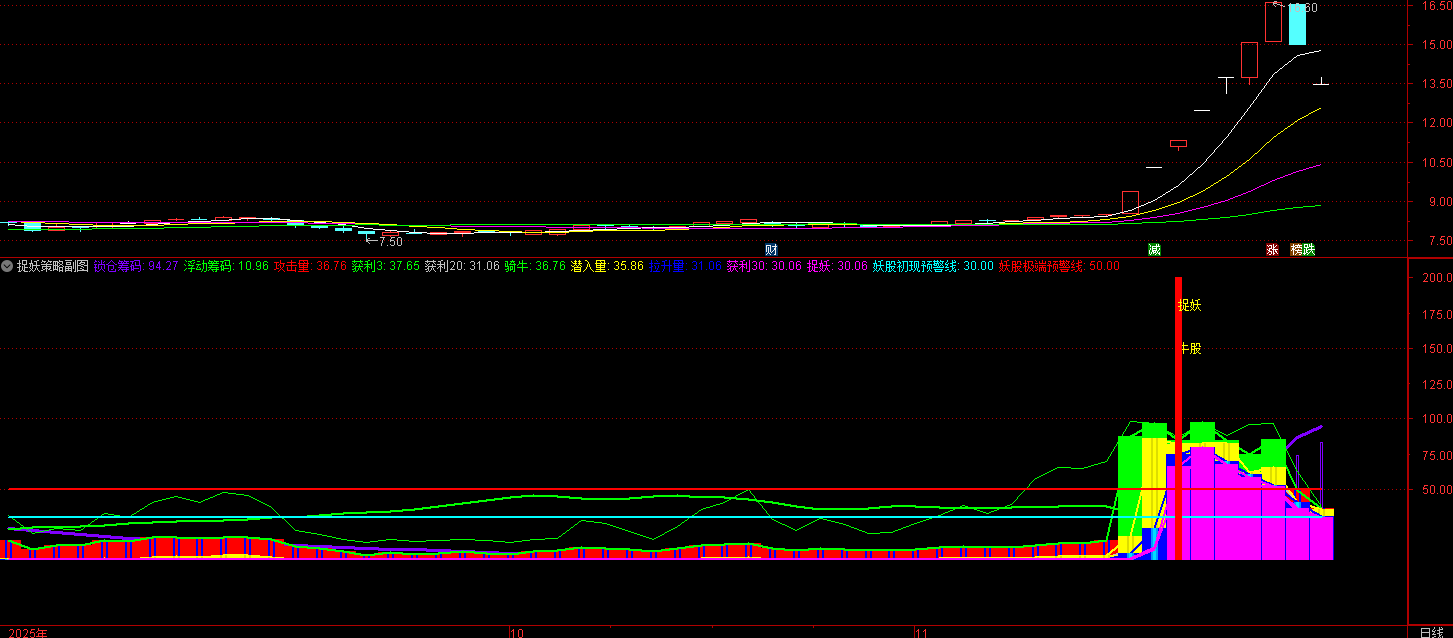Click the 获利3: 37.65 legend value
The image size is (1453, 638).
pyautogui.click(x=385, y=266)
